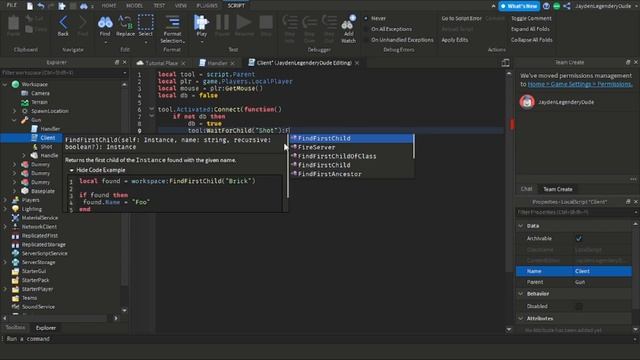Click the undo arrow in title bar
This screenshot has width=640, height=360.
point(41,6)
